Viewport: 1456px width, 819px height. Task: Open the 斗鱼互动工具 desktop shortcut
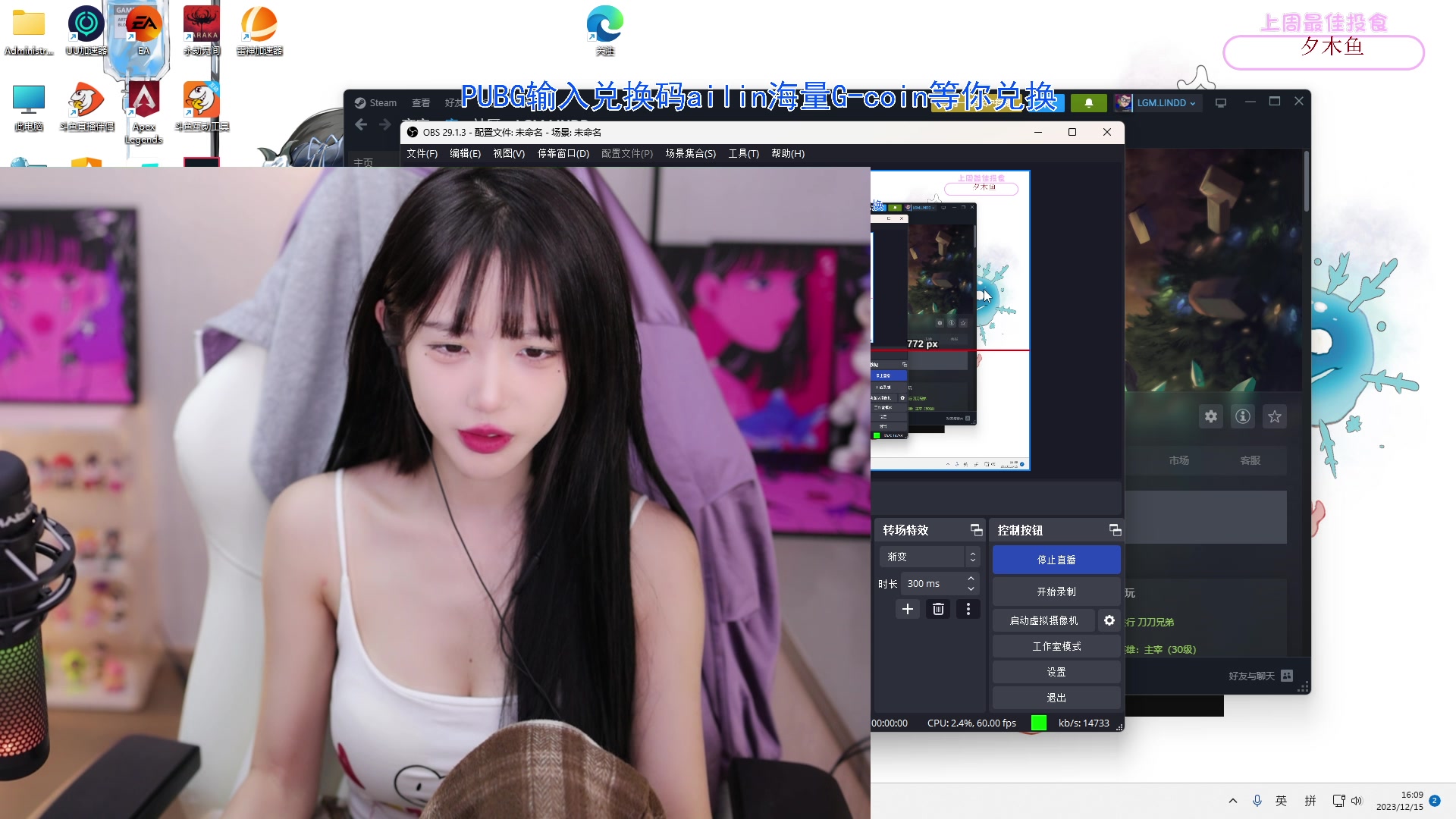click(x=202, y=108)
